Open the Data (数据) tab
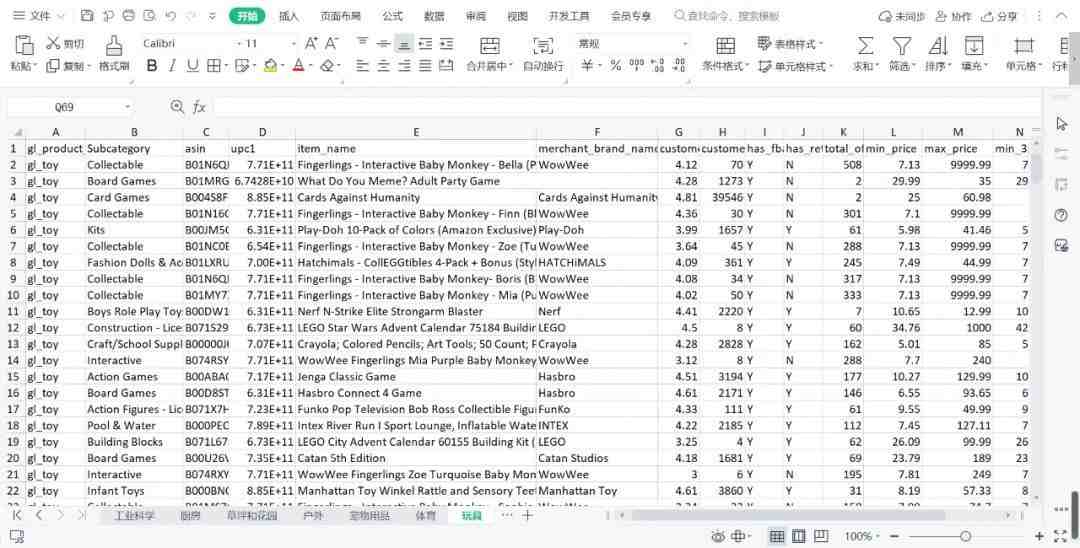 pos(433,16)
